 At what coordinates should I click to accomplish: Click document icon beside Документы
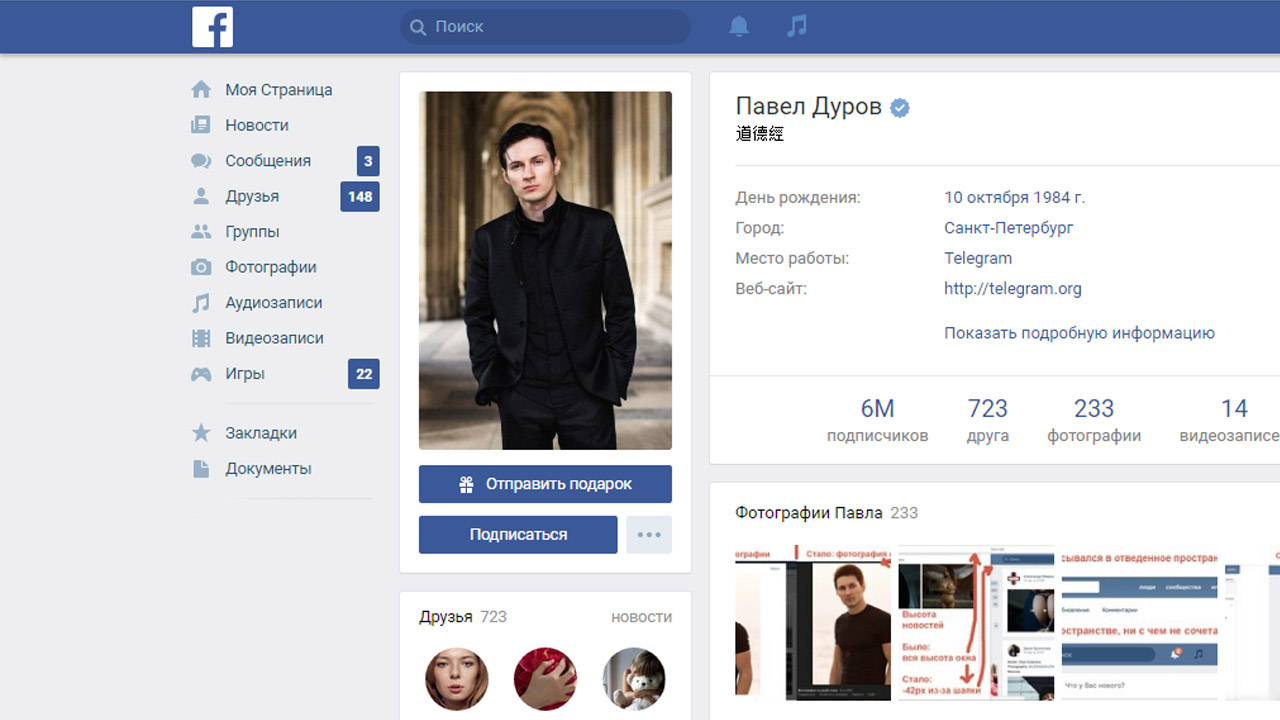[201, 468]
